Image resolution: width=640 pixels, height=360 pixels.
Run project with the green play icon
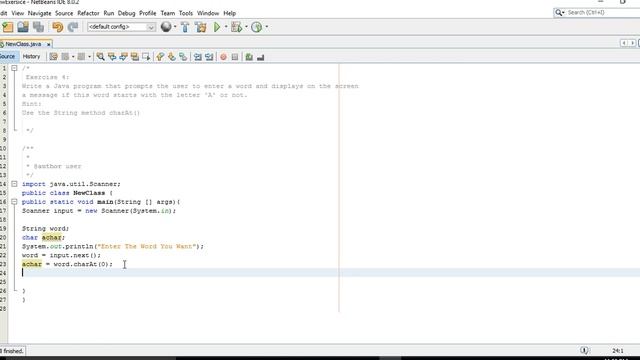coord(217,27)
